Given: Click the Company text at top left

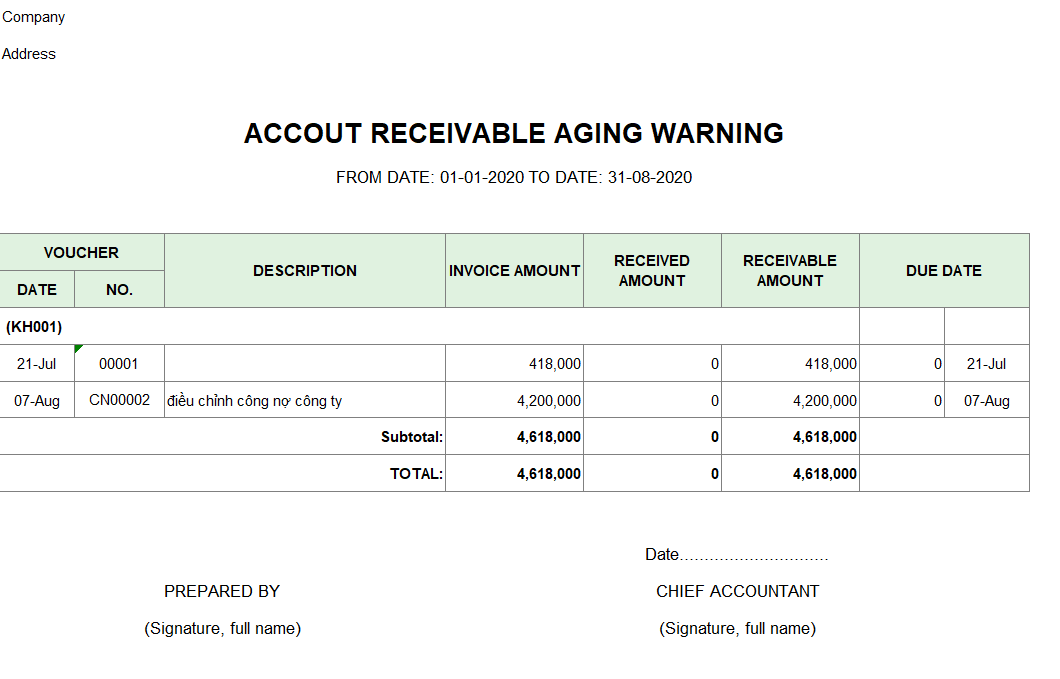Looking at the screenshot, I should [34, 17].
